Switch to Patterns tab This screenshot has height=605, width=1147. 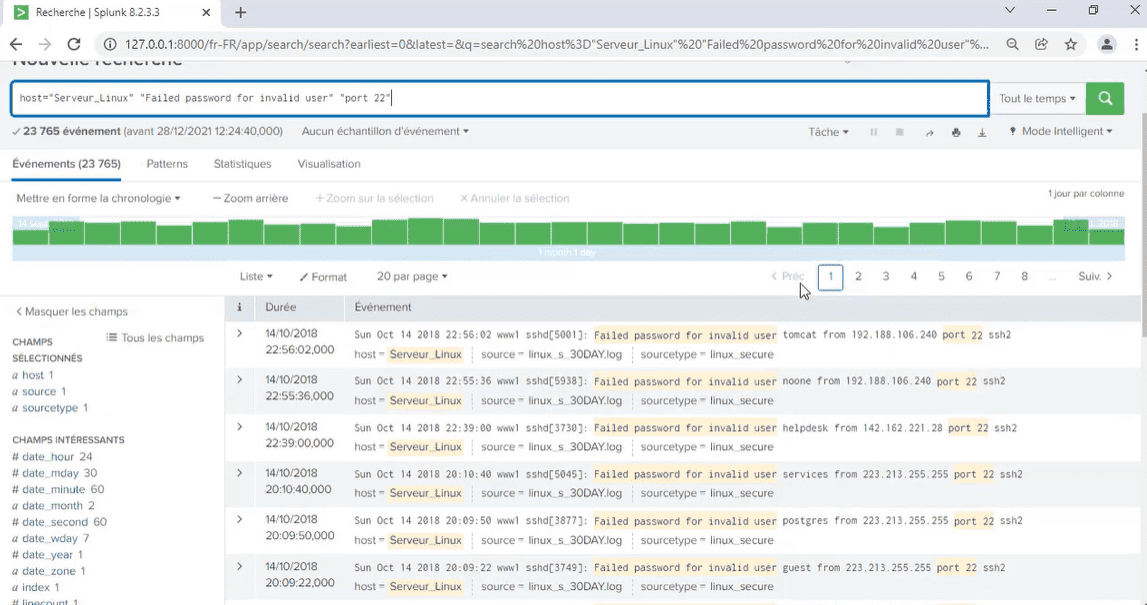167,164
